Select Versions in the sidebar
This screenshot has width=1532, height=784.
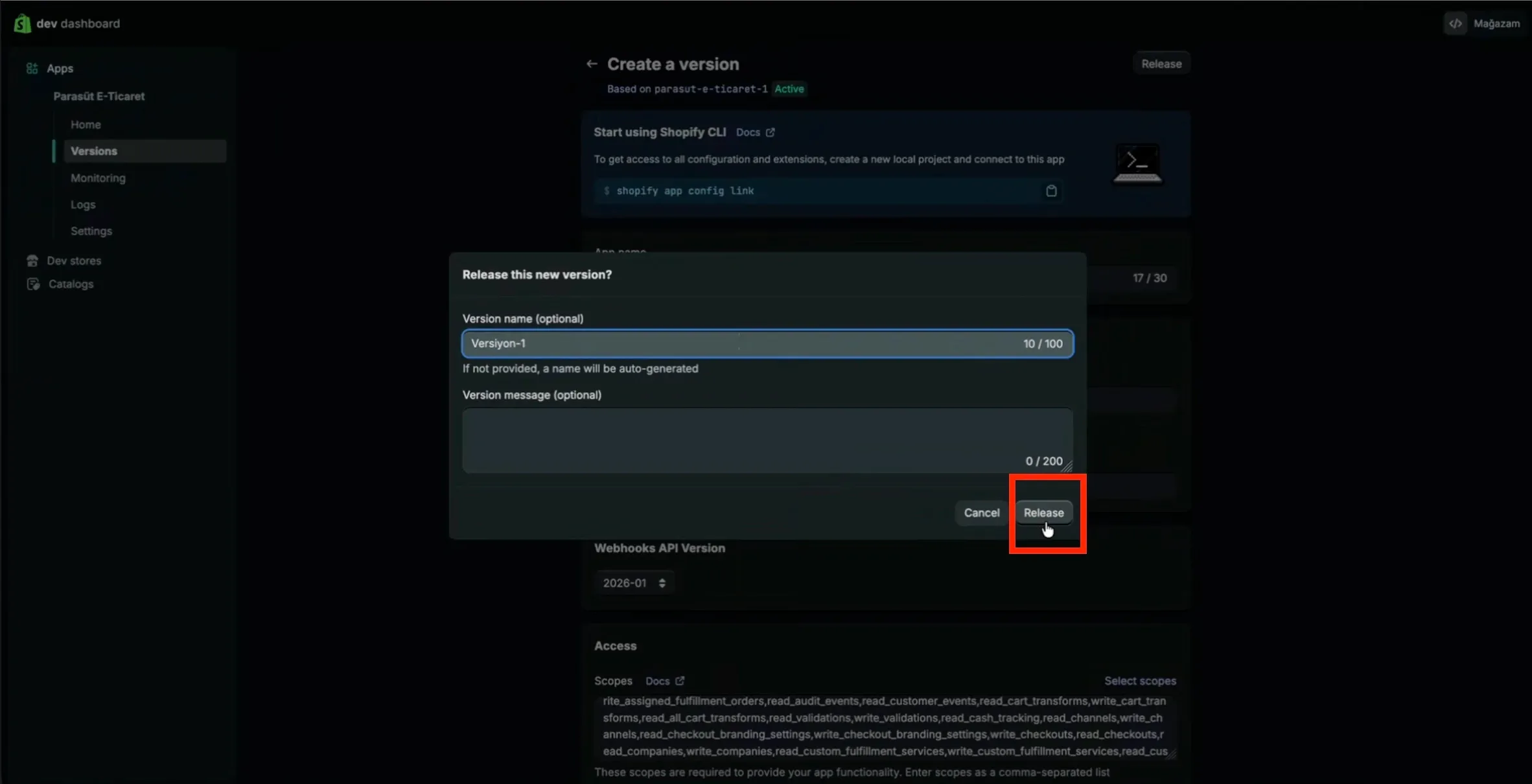coord(145,151)
